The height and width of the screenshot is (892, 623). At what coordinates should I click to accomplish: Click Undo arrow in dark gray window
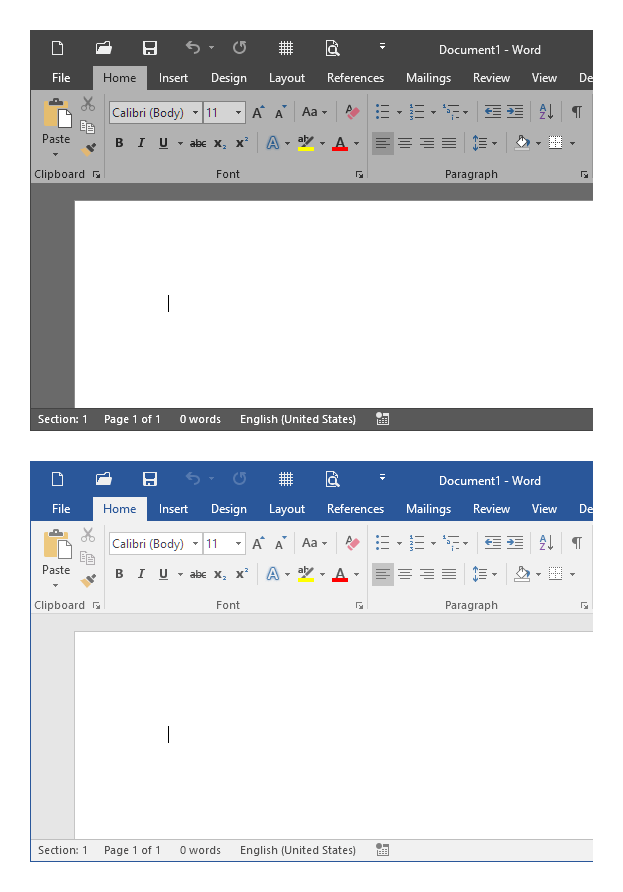(193, 48)
